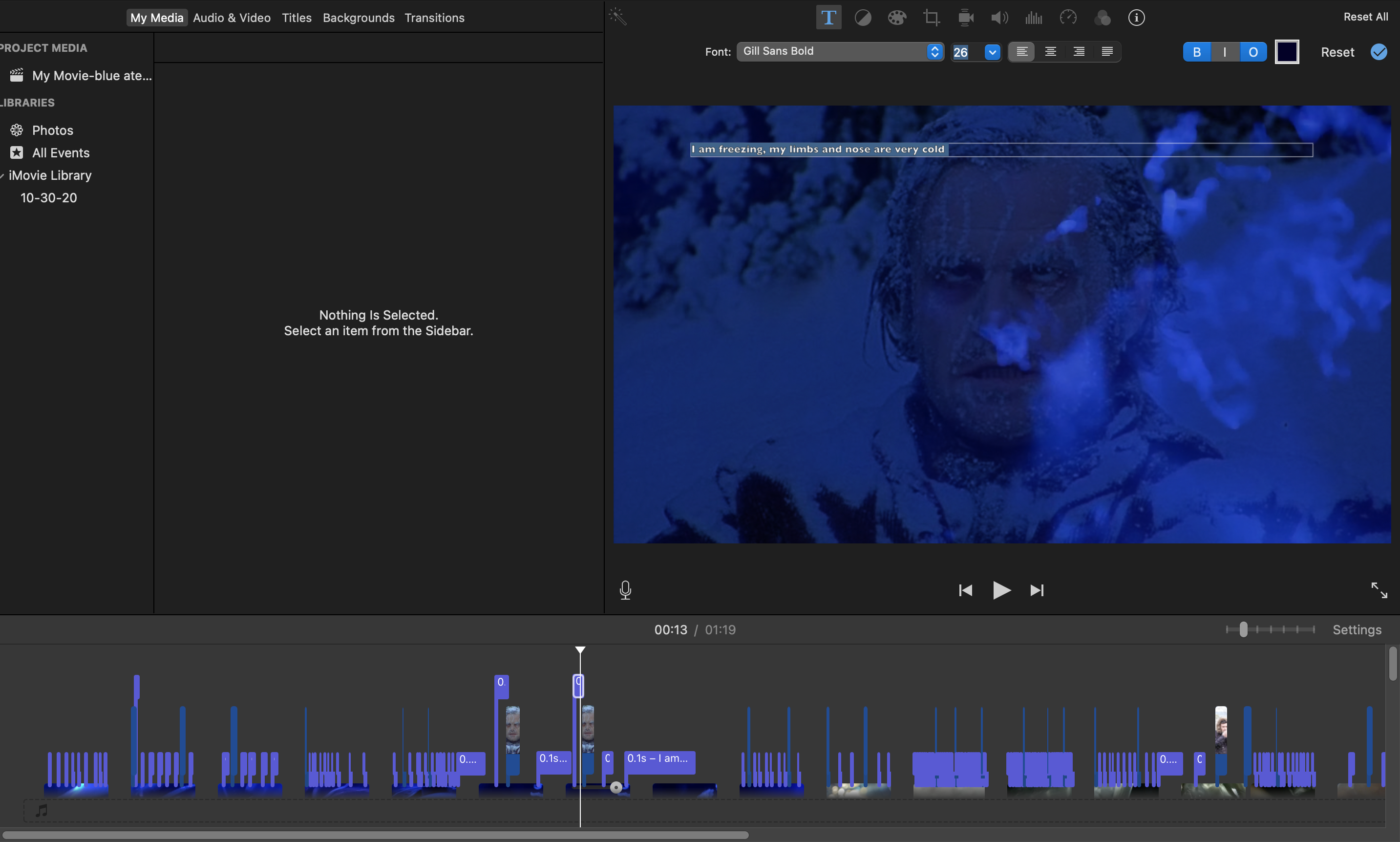Set text alignment to center
1400x842 pixels.
(1050, 52)
